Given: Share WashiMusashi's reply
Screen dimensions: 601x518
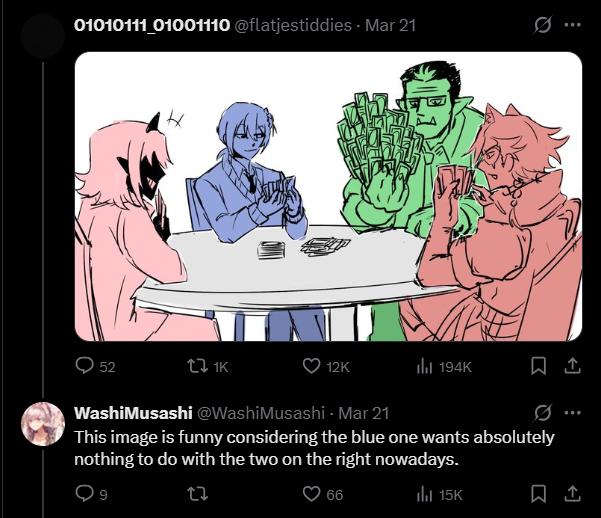Looking at the screenshot, I should [x=572, y=494].
